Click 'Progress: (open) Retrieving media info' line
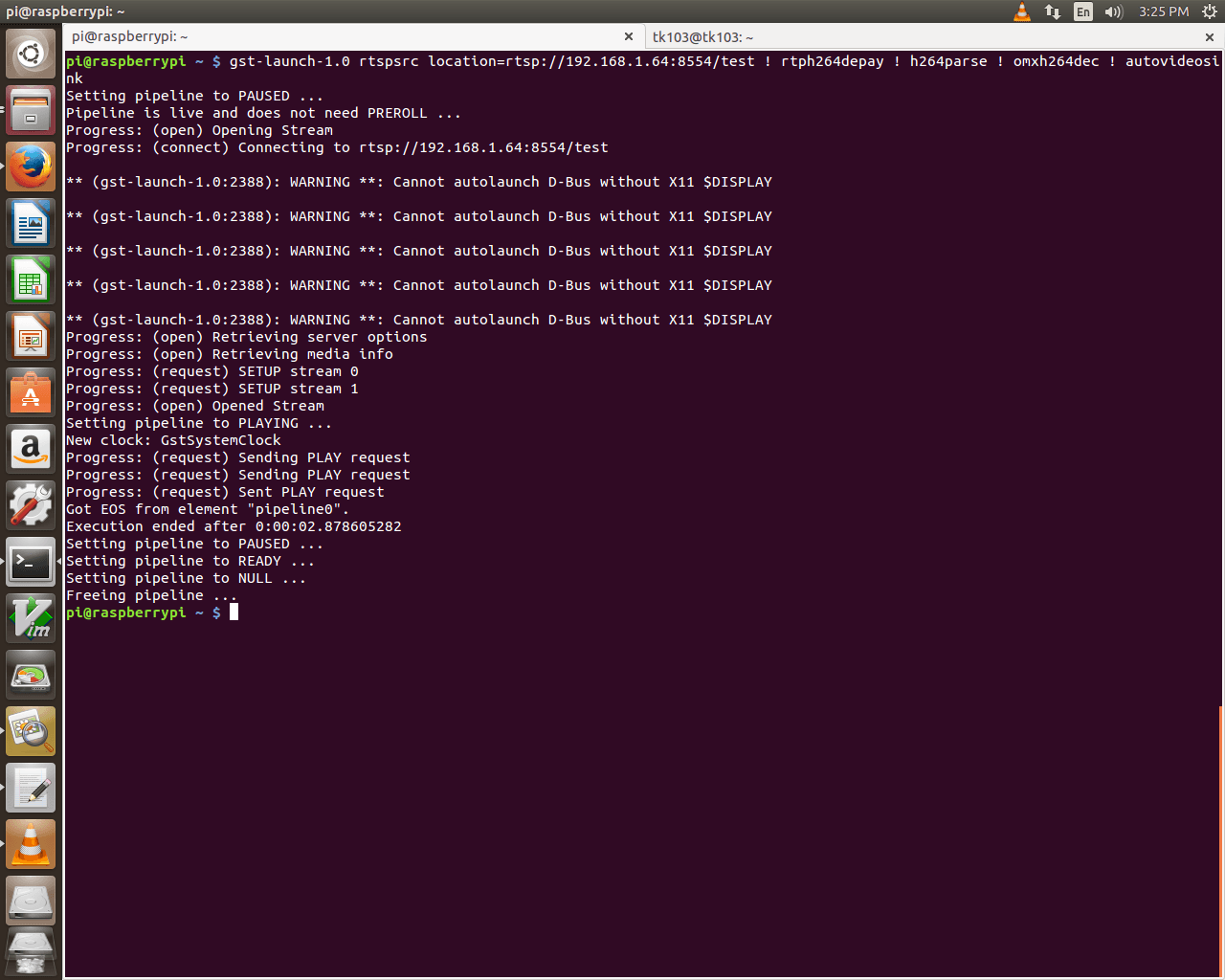Screen dimensions: 1225x980 pos(229,354)
